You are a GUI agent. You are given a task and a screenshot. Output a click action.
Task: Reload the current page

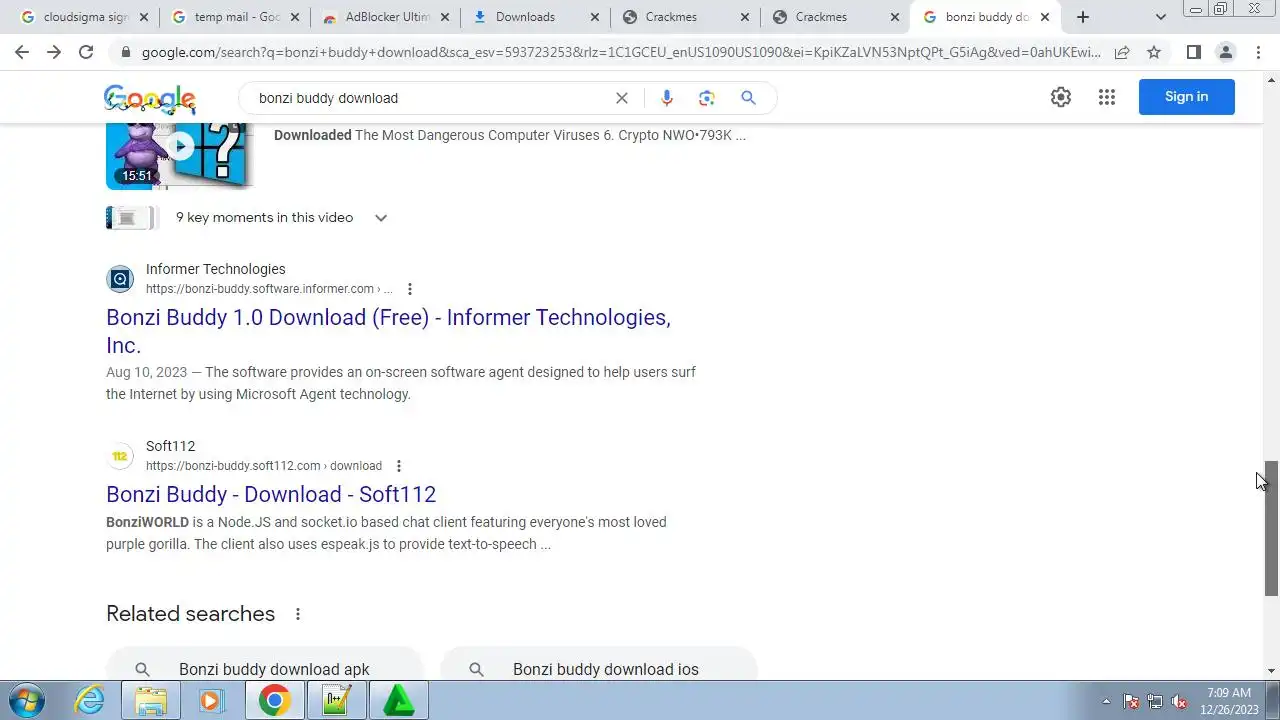click(86, 52)
